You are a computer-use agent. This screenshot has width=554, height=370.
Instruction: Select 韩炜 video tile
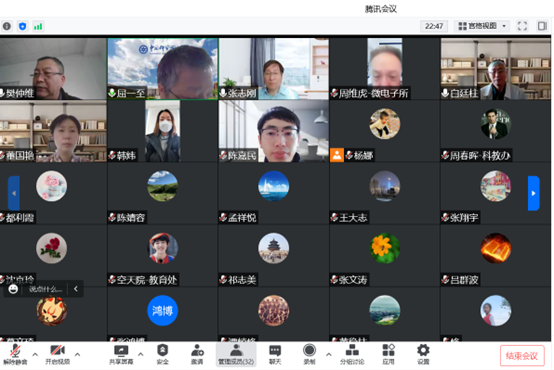[x=163, y=131]
